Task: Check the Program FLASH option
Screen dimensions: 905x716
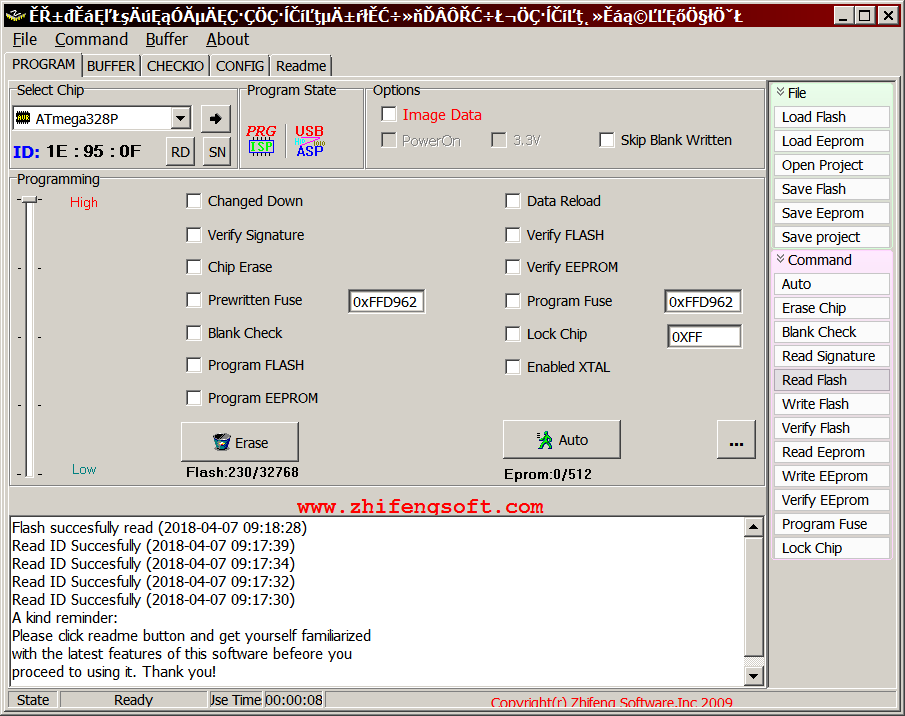Action: tap(194, 365)
